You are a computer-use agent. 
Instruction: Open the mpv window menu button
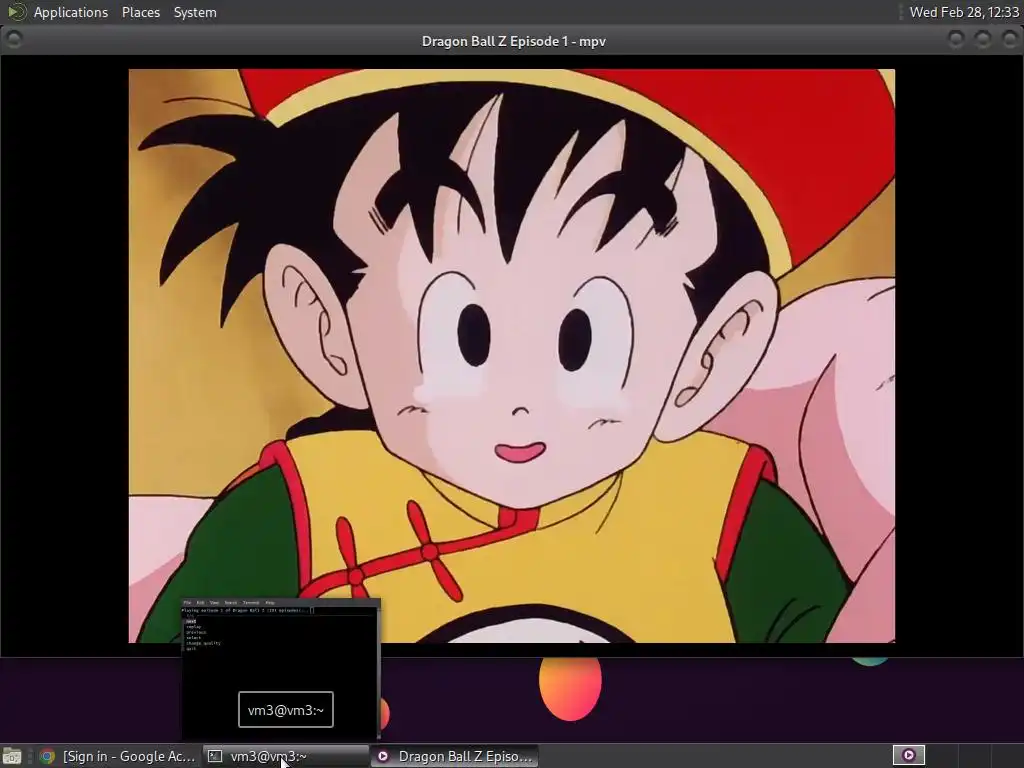[x=14, y=40]
